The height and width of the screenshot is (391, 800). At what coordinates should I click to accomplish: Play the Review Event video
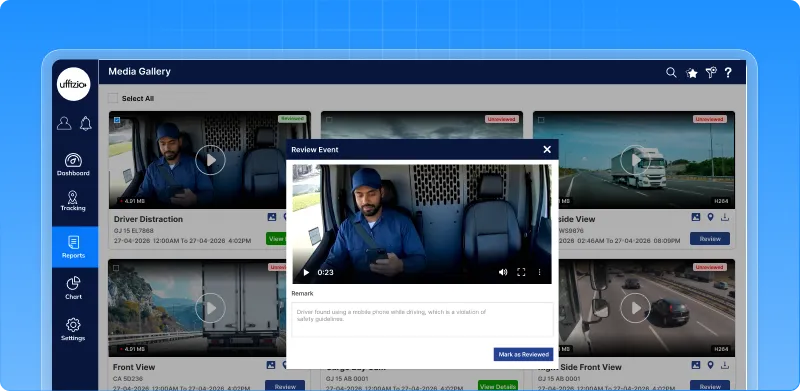pyautogui.click(x=306, y=273)
